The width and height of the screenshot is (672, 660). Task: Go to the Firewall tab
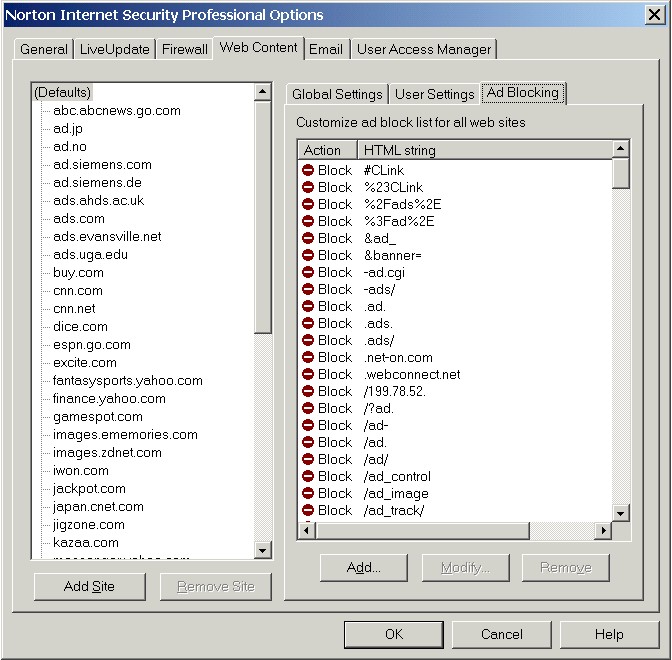click(x=184, y=49)
